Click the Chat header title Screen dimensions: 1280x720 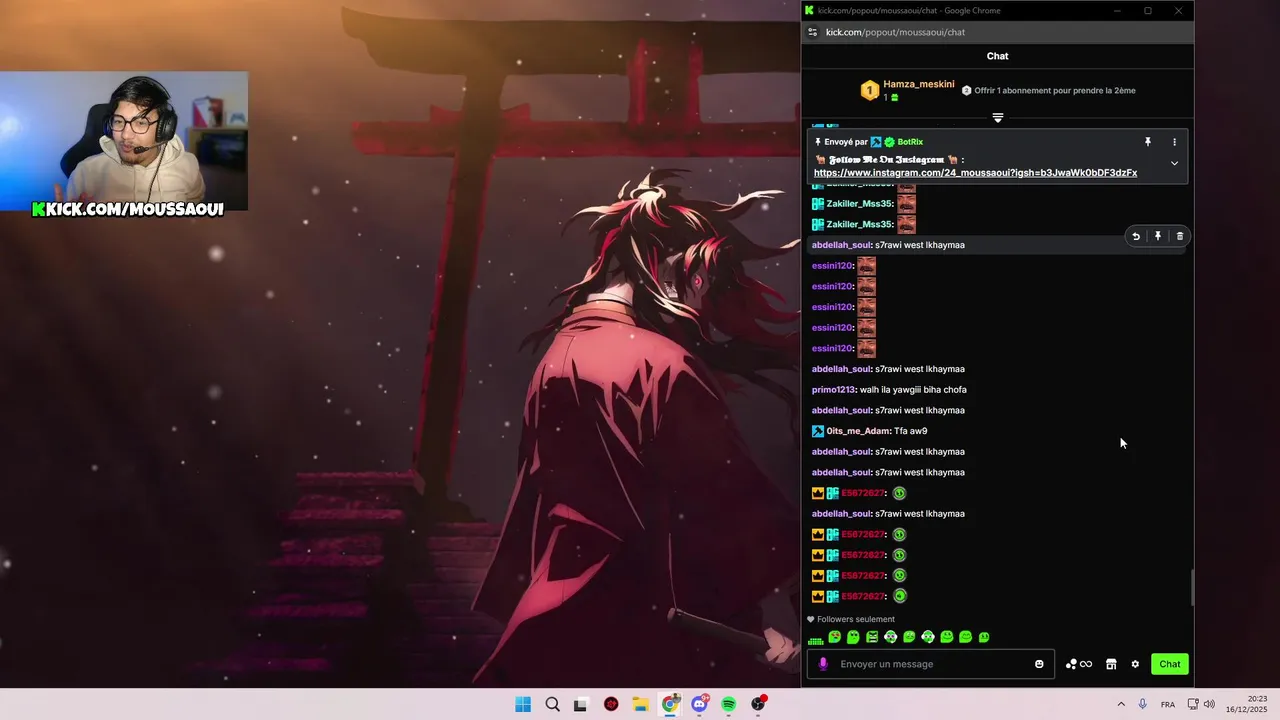pyautogui.click(x=997, y=56)
